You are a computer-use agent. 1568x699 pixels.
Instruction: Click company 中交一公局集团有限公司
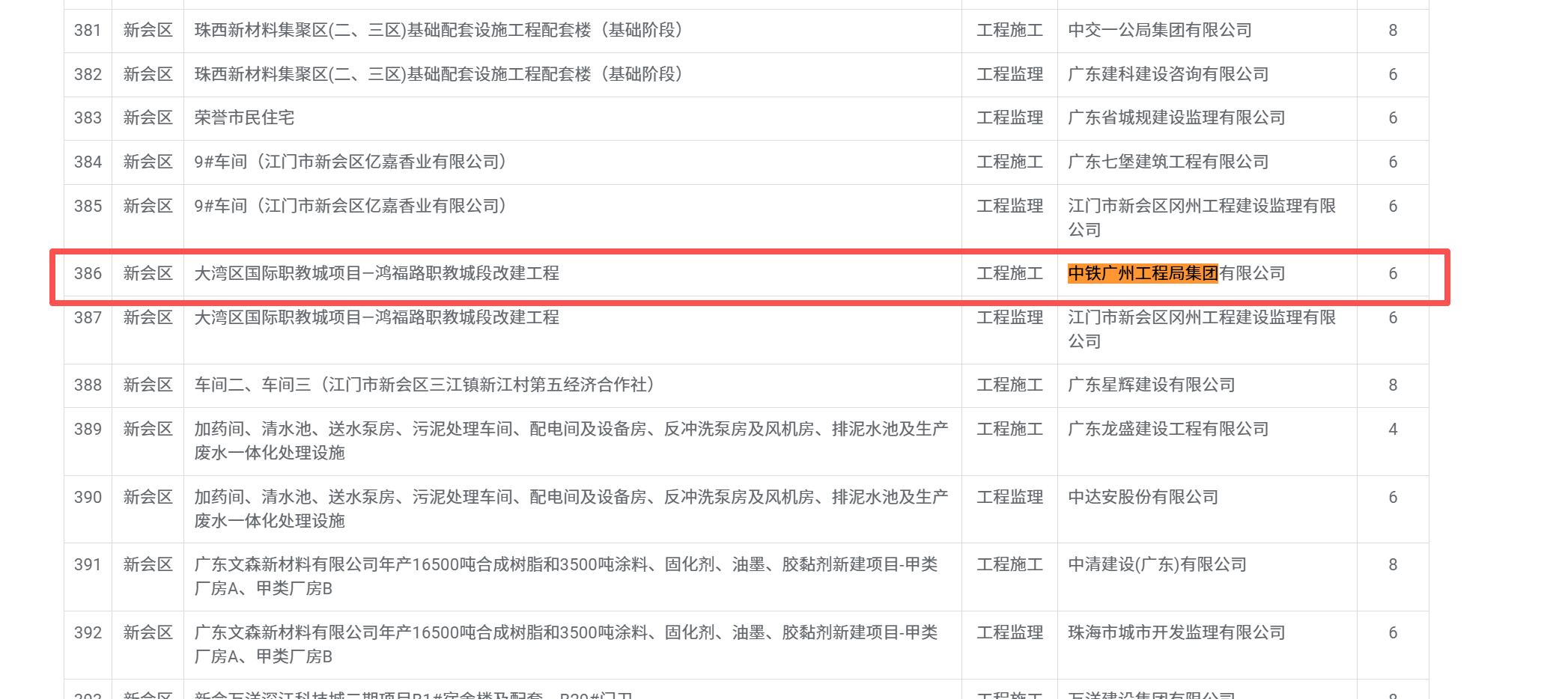coord(1160,31)
